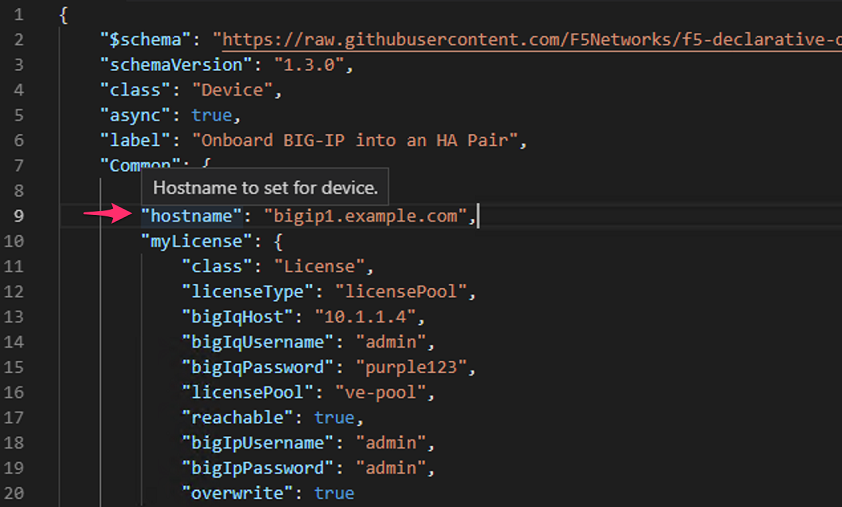This screenshot has width=842, height=507.
Task: Click the "licensePool" licenseType value
Action: tap(401, 292)
